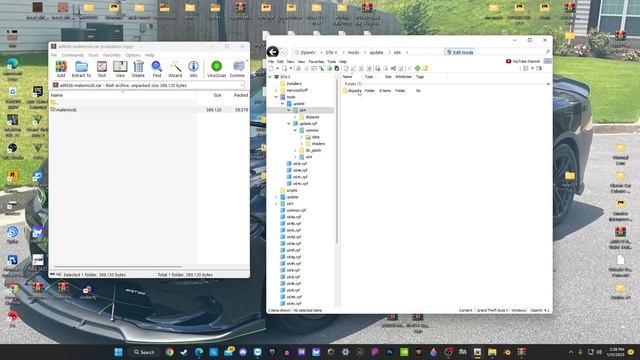Screen dimensions: 640x360
Task: Click the Windows taskbar Search box
Action: [144, 352]
